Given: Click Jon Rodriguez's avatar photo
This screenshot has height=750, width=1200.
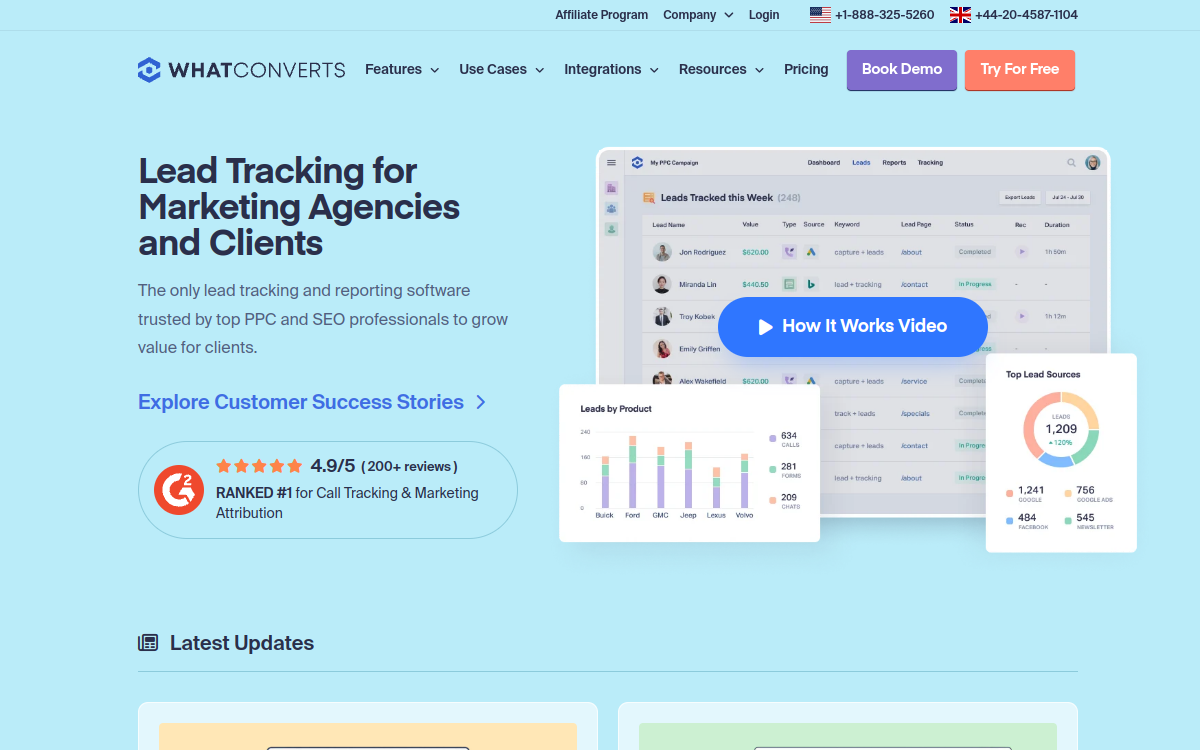Looking at the screenshot, I should pos(662,252).
